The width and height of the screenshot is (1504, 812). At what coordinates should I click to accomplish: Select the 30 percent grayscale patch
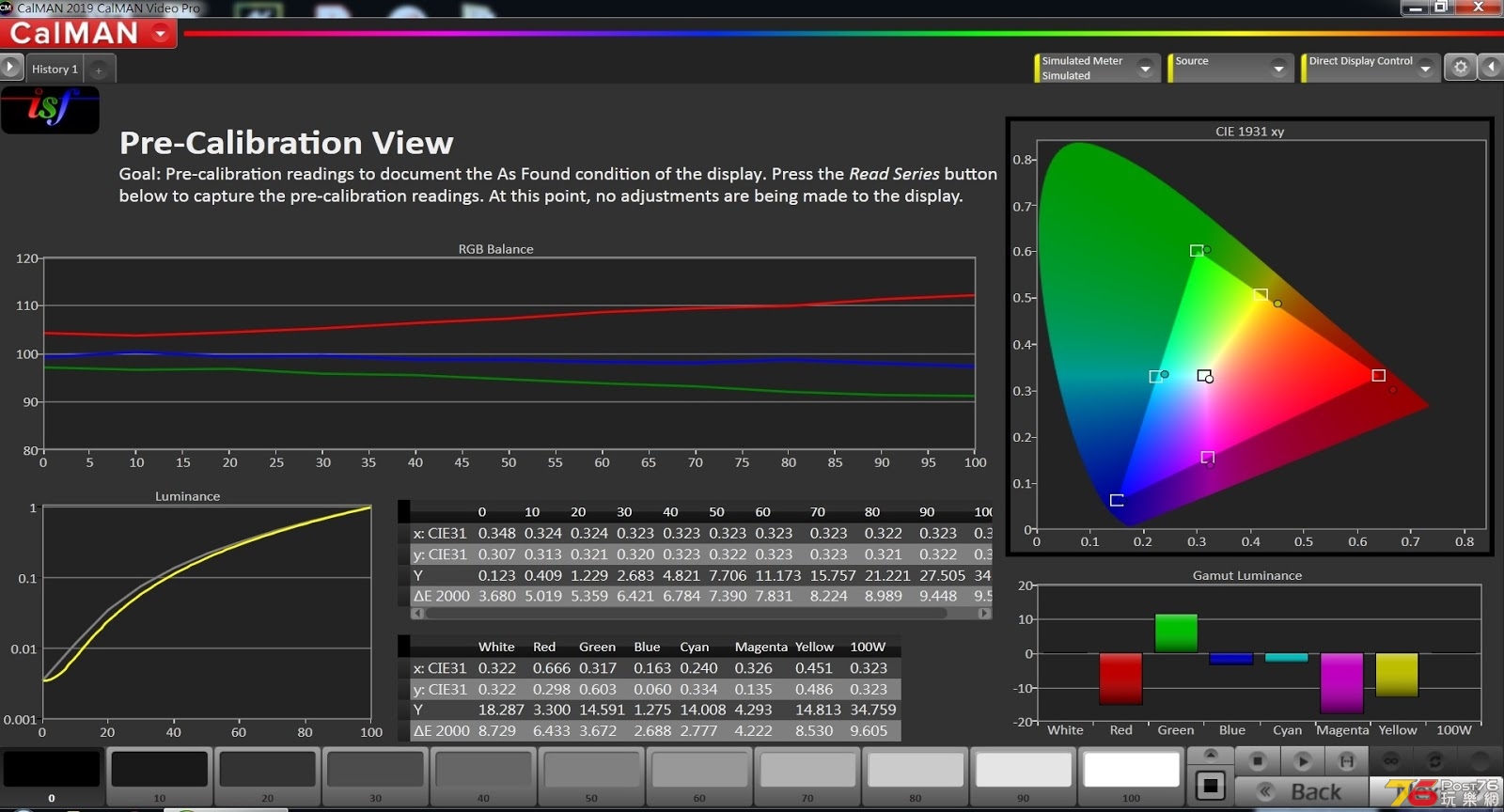tap(375, 776)
